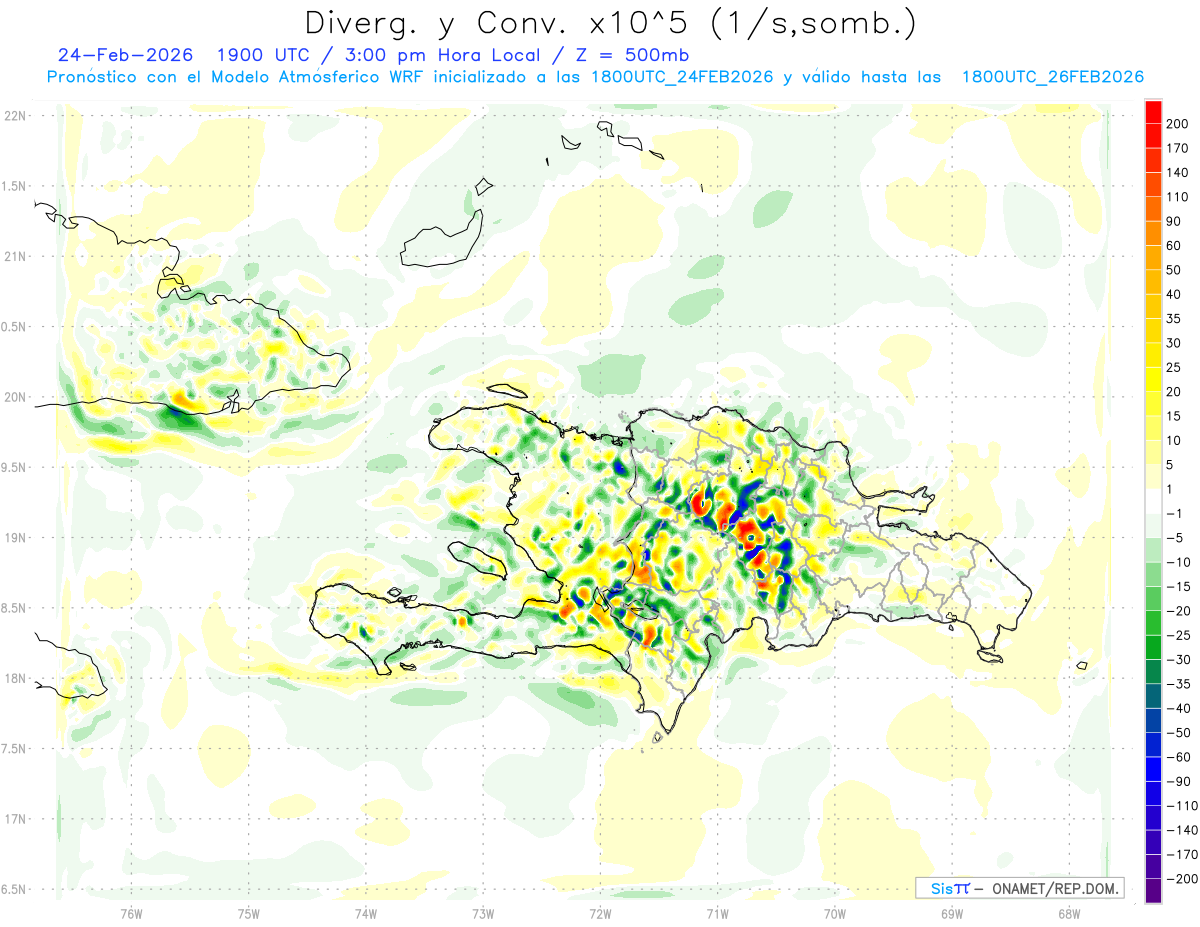The image size is (1200, 927).
Task: Click the latitude label '9.5N'
Action: pyautogui.click(x=14, y=467)
